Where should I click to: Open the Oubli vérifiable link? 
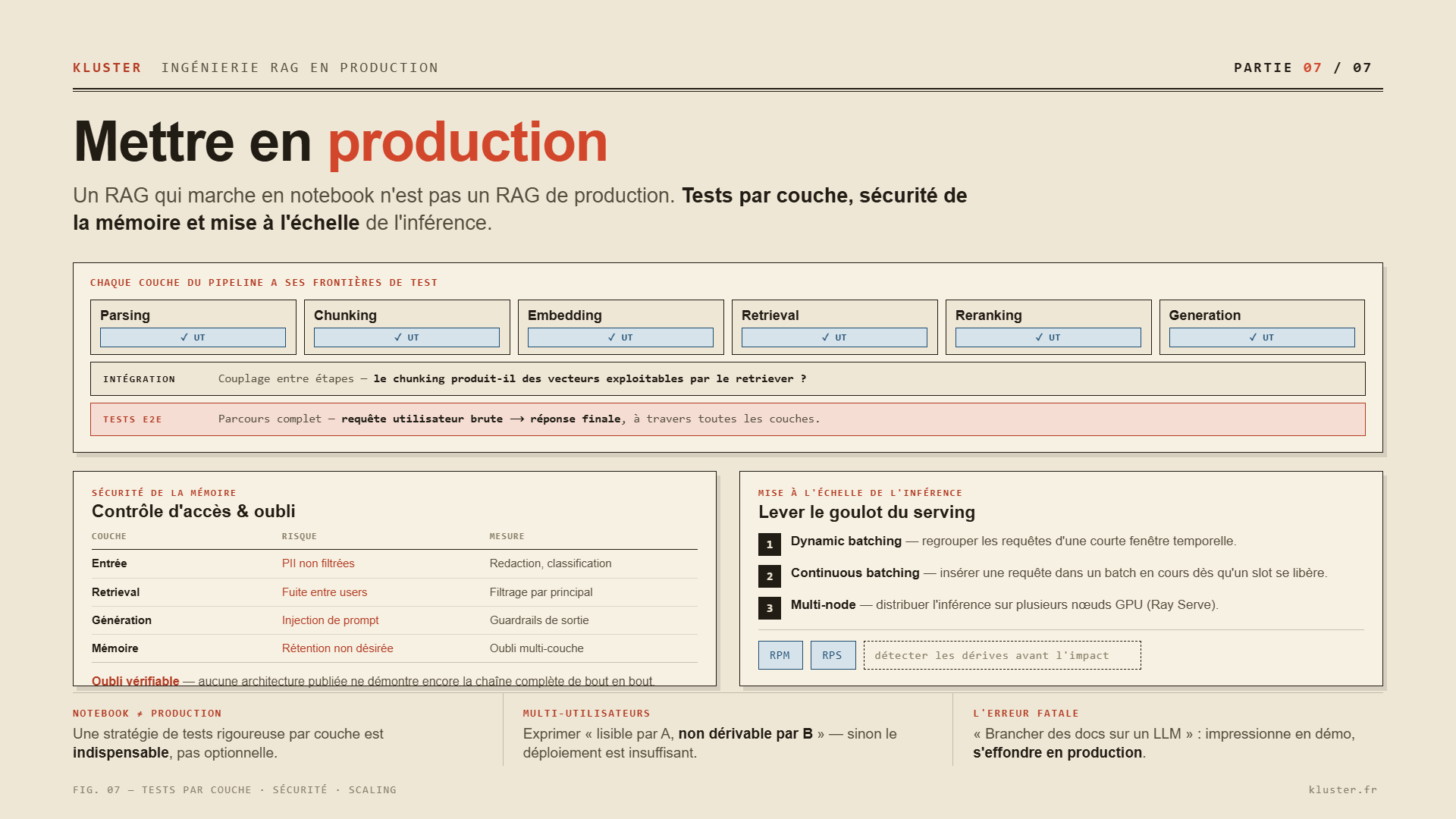pyautogui.click(x=135, y=681)
